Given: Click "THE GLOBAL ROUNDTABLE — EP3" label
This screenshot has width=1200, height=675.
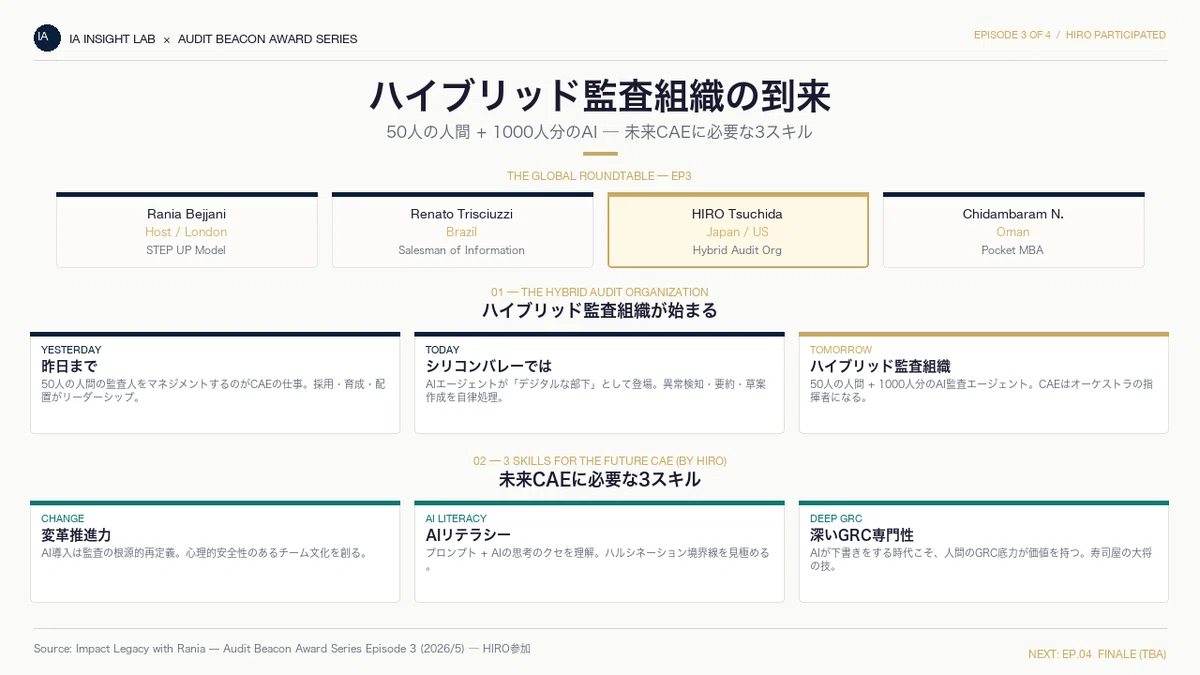Looking at the screenshot, I should click(599, 176).
